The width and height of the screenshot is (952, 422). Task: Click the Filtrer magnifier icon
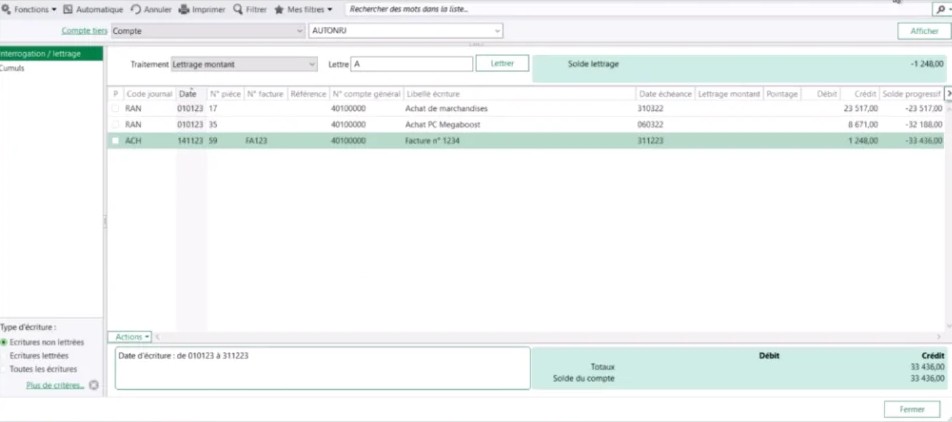(238, 9)
